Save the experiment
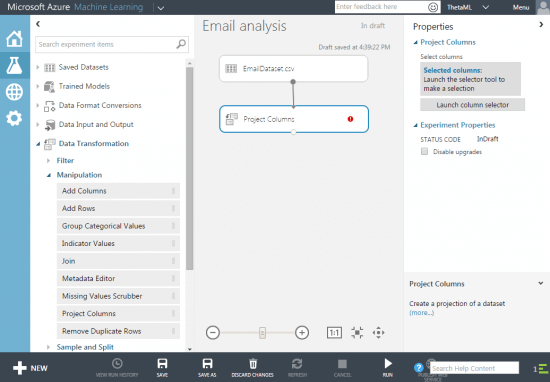 pyautogui.click(x=162, y=368)
